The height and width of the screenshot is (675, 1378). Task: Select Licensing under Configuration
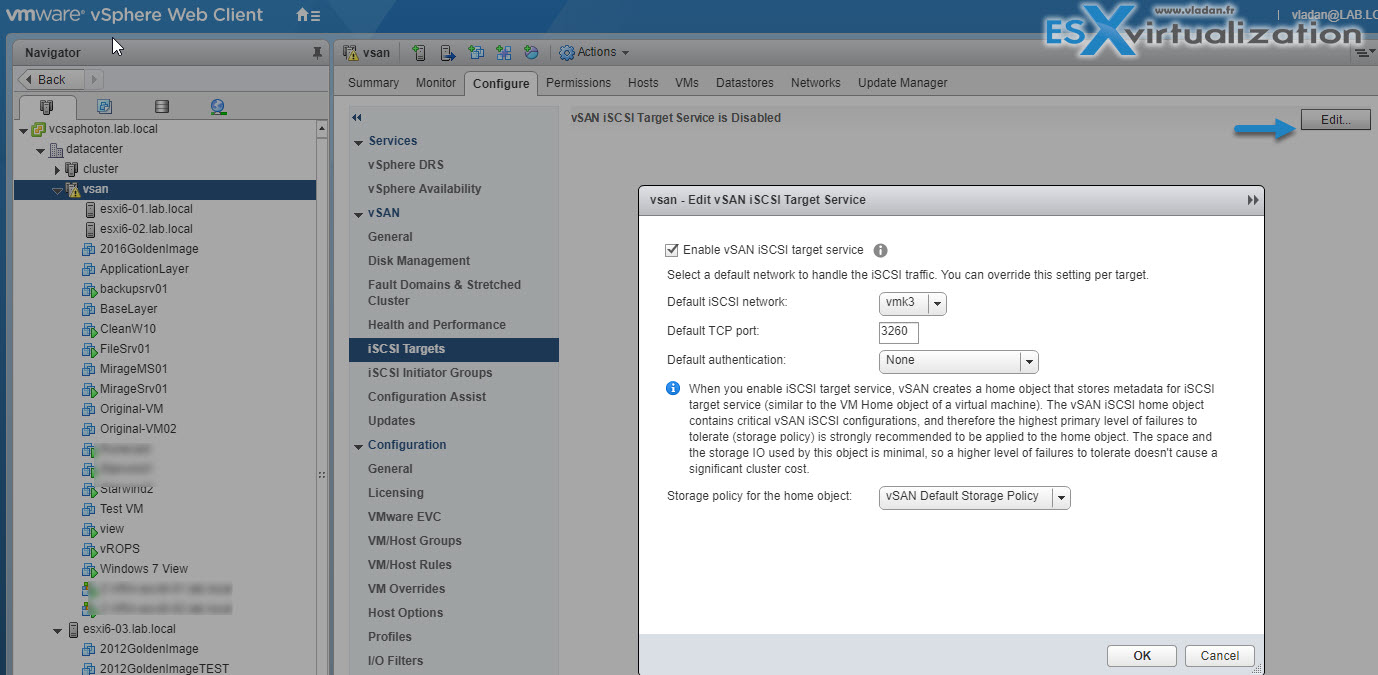click(x=396, y=493)
